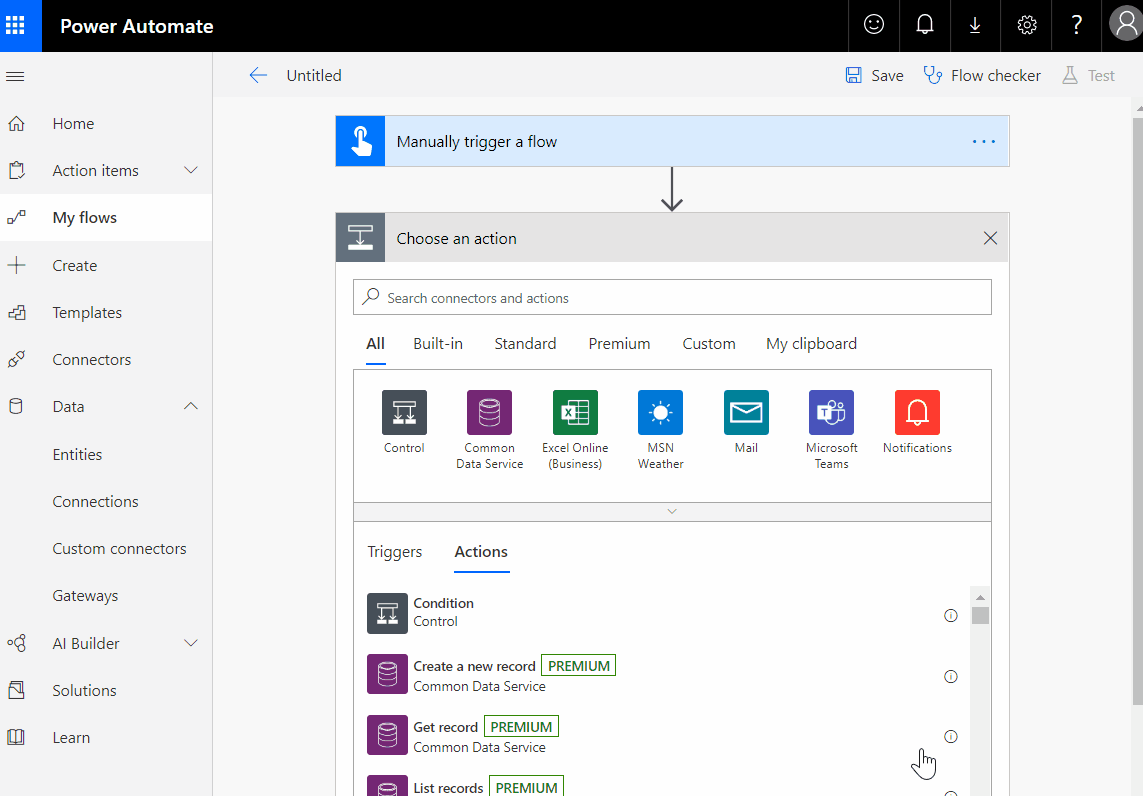
Task: Click the download arrow icon
Action: click(x=975, y=26)
